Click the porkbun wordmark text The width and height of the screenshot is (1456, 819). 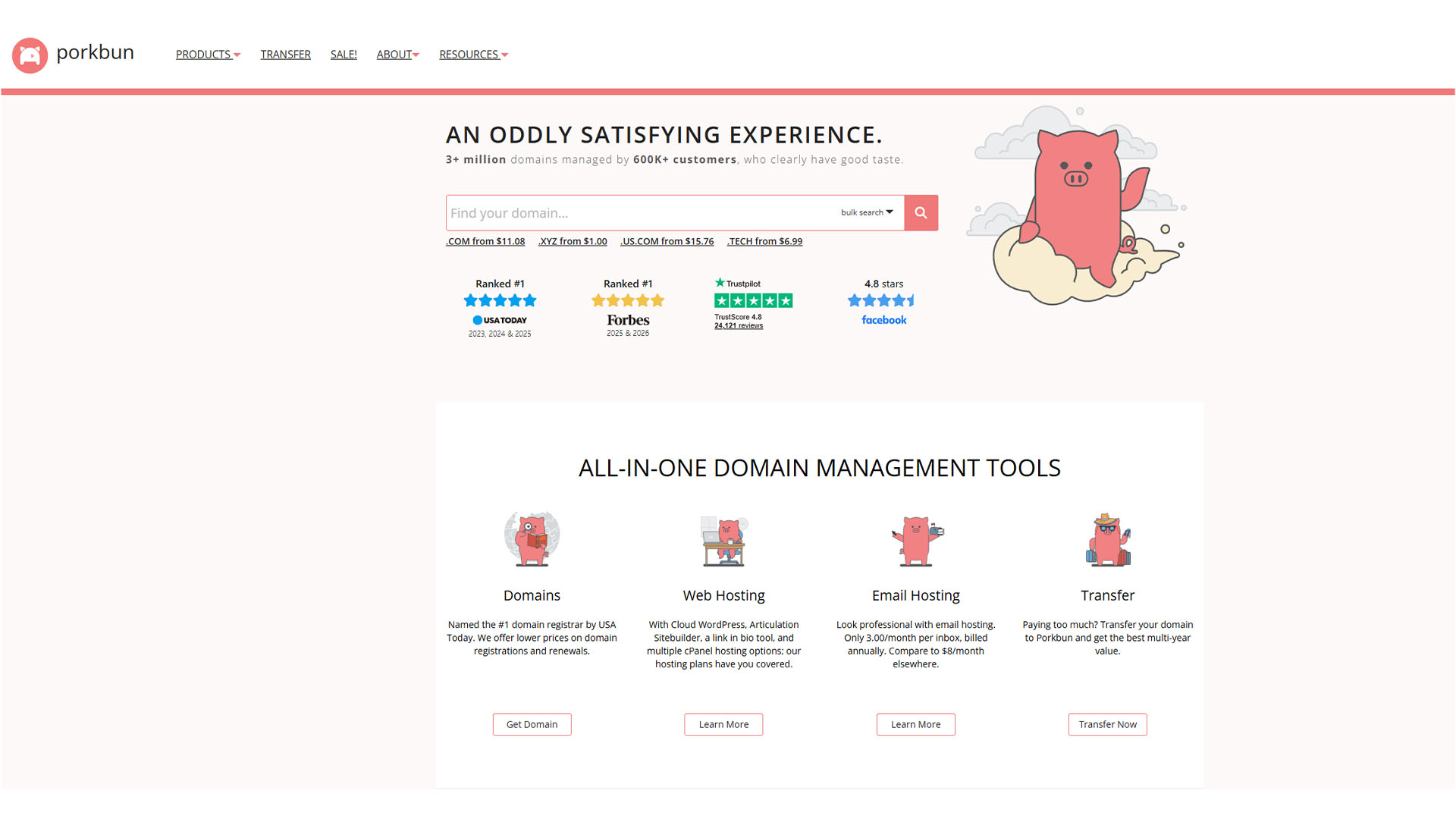(96, 52)
